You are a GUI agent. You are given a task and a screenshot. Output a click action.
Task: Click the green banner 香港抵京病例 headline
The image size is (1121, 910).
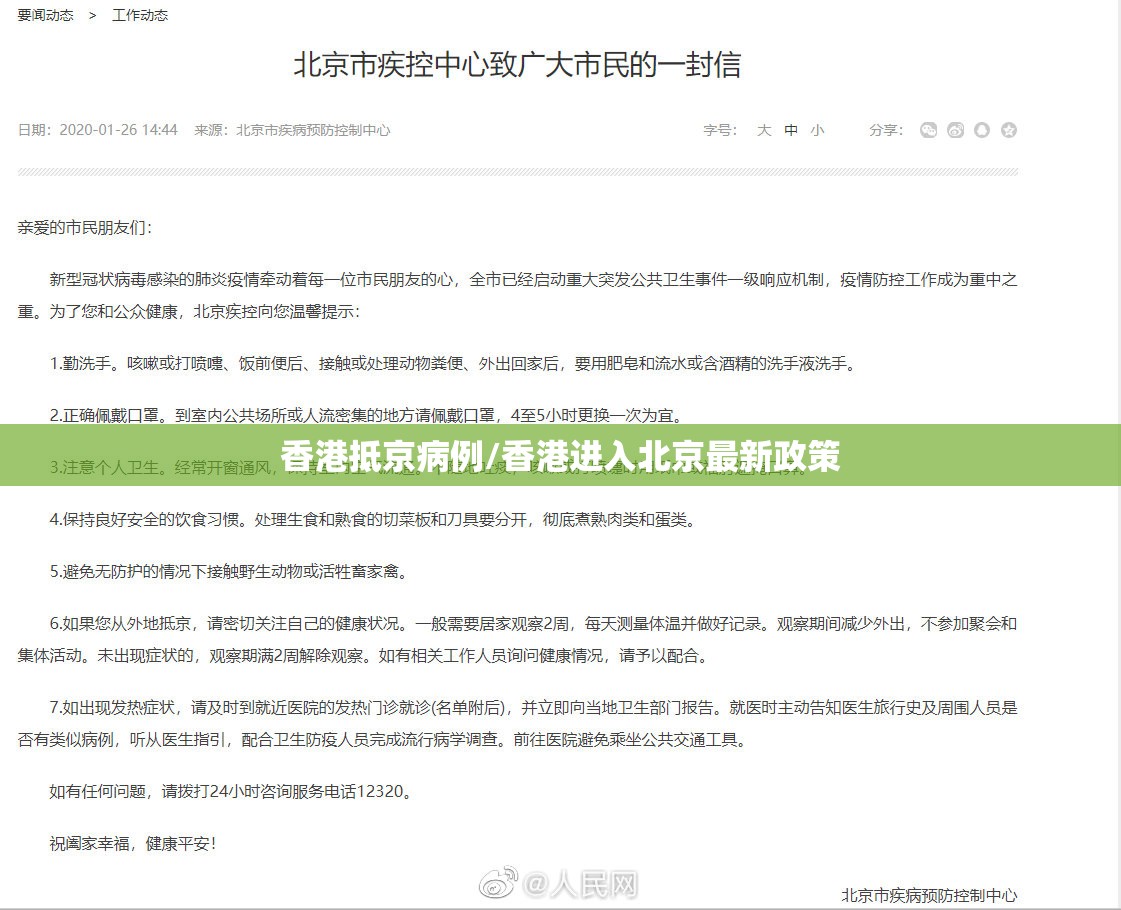click(560, 457)
